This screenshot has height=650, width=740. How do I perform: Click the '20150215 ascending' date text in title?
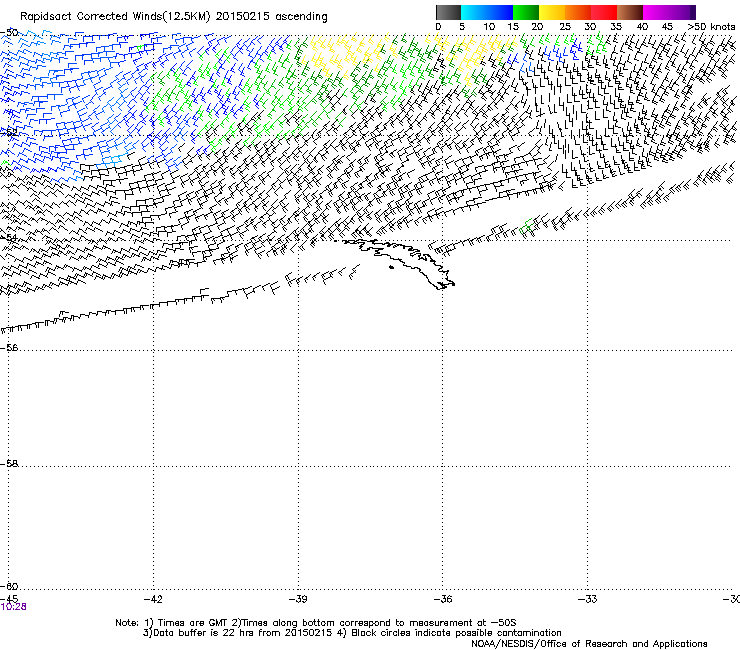coord(271,17)
